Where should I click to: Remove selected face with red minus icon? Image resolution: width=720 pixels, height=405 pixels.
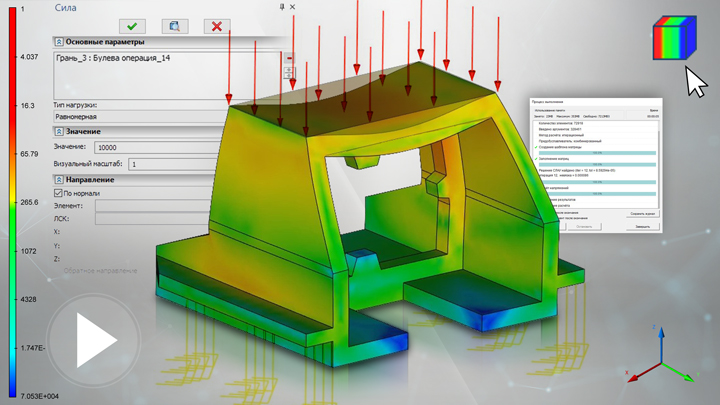[289, 59]
